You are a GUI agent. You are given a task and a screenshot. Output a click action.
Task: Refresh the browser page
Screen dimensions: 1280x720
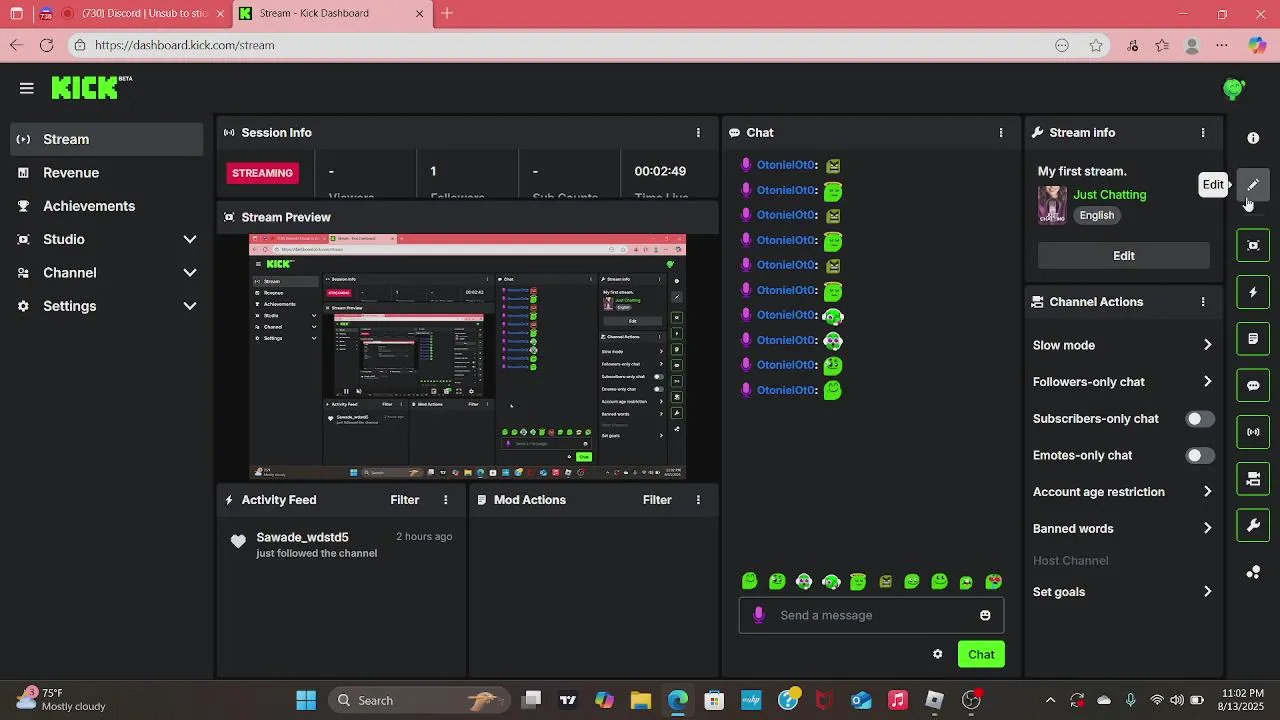pos(46,45)
